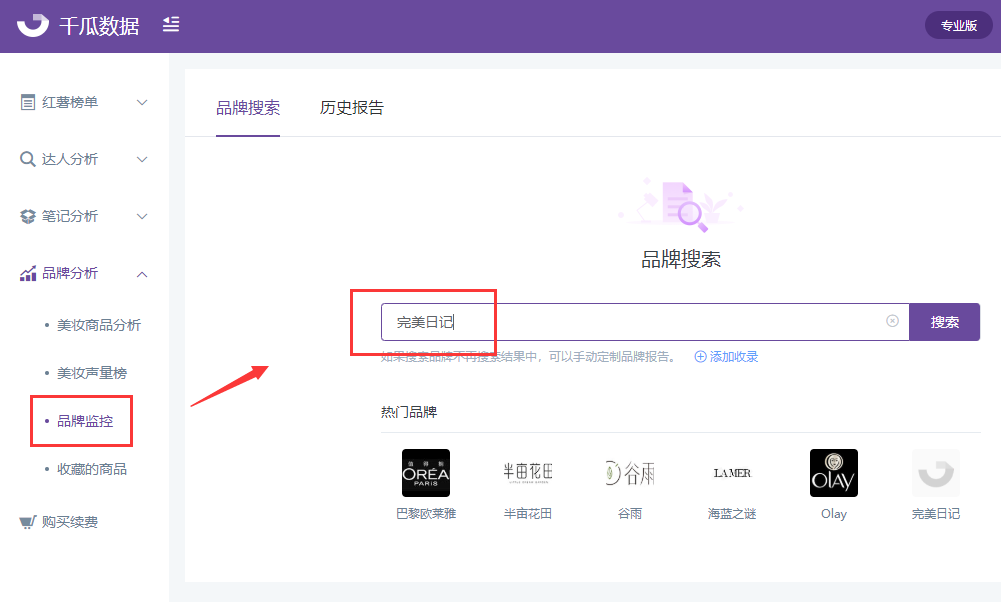
Task: Select the LA MER brand logo
Action: click(x=732, y=473)
